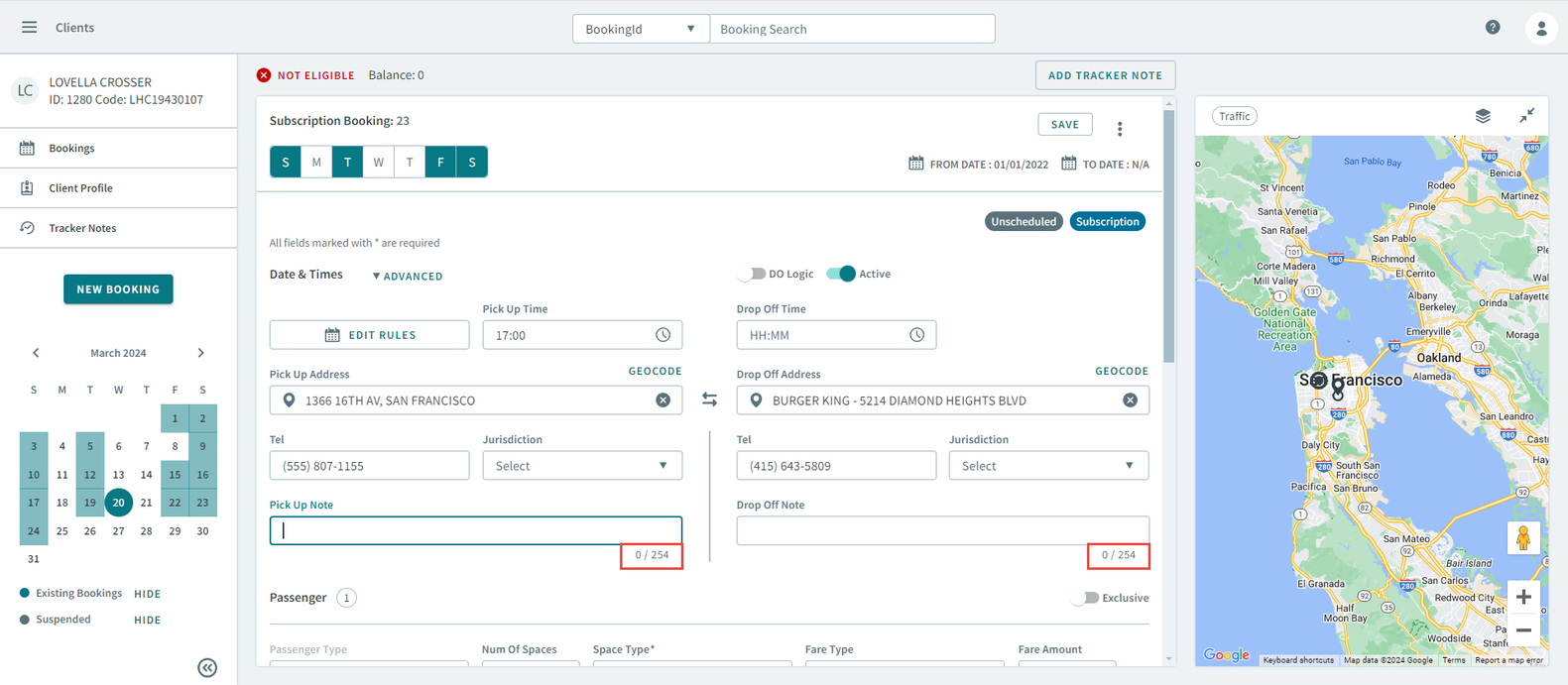
Task: Click Add Tracker Note button
Action: tap(1105, 75)
